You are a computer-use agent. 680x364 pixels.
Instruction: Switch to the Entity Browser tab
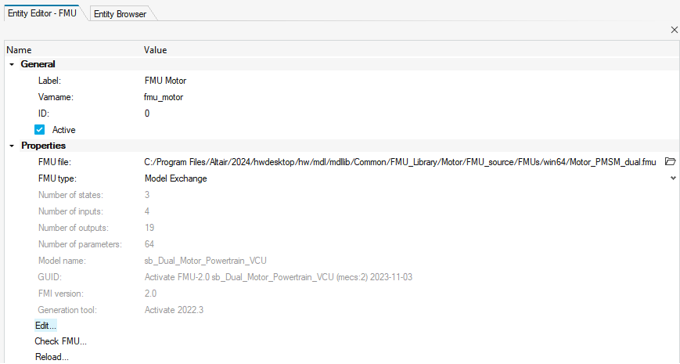(x=120, y=14)
